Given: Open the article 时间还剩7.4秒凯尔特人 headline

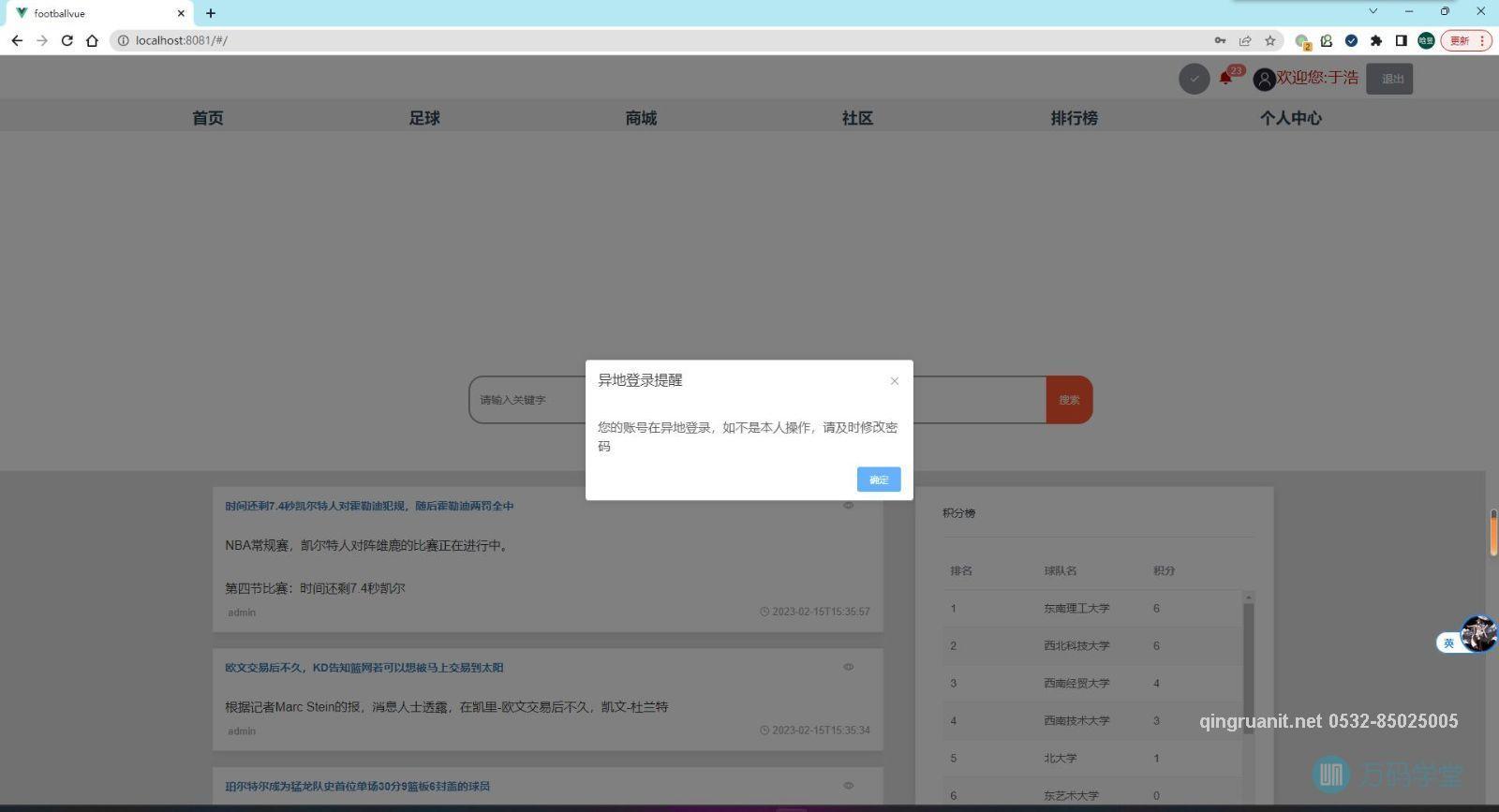Looking at the screenshot, I should 369,506.
